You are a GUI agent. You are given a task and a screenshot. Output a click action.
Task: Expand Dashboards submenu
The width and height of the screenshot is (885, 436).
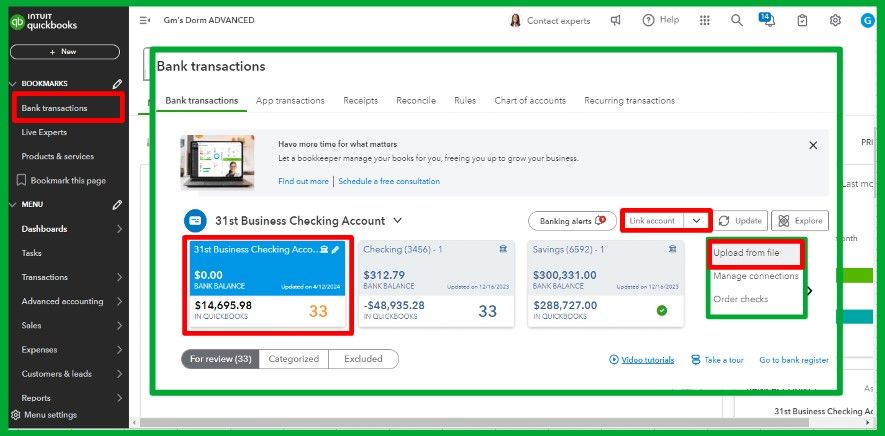click(120, 229)
